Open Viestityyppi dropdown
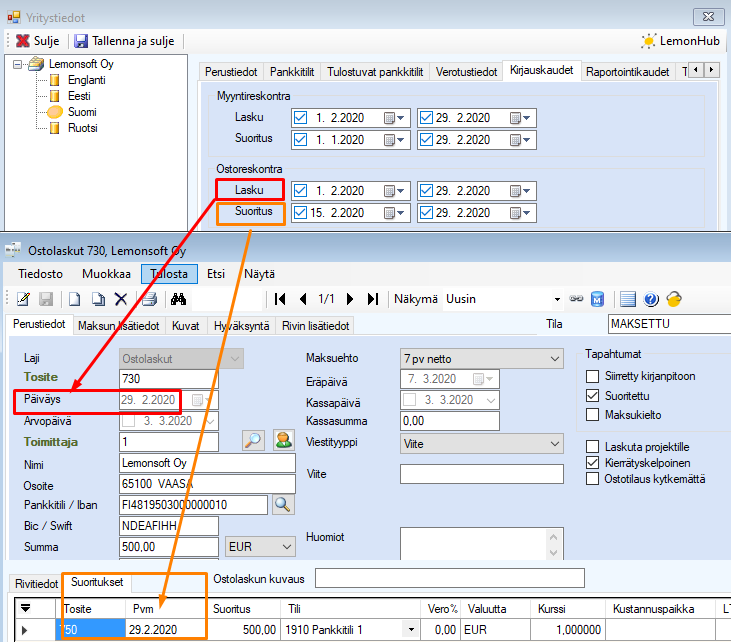This screenshot has width=731, height=642. pos(555,444)
